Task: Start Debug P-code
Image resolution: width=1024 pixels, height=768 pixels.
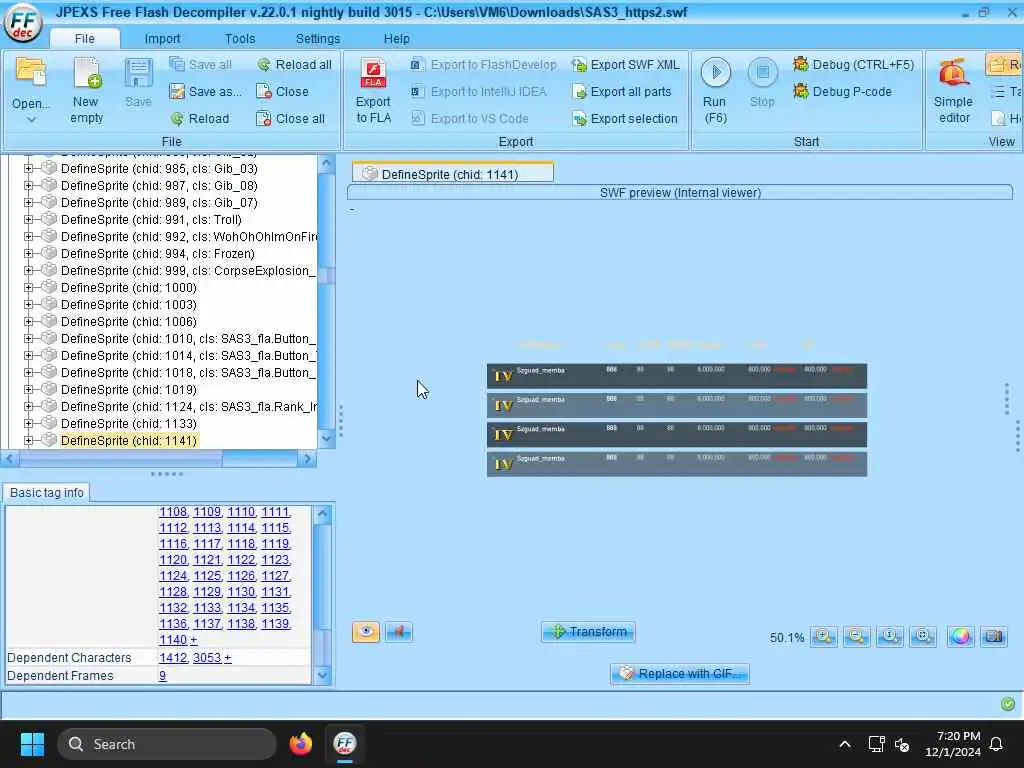Action: pos(842,91)
